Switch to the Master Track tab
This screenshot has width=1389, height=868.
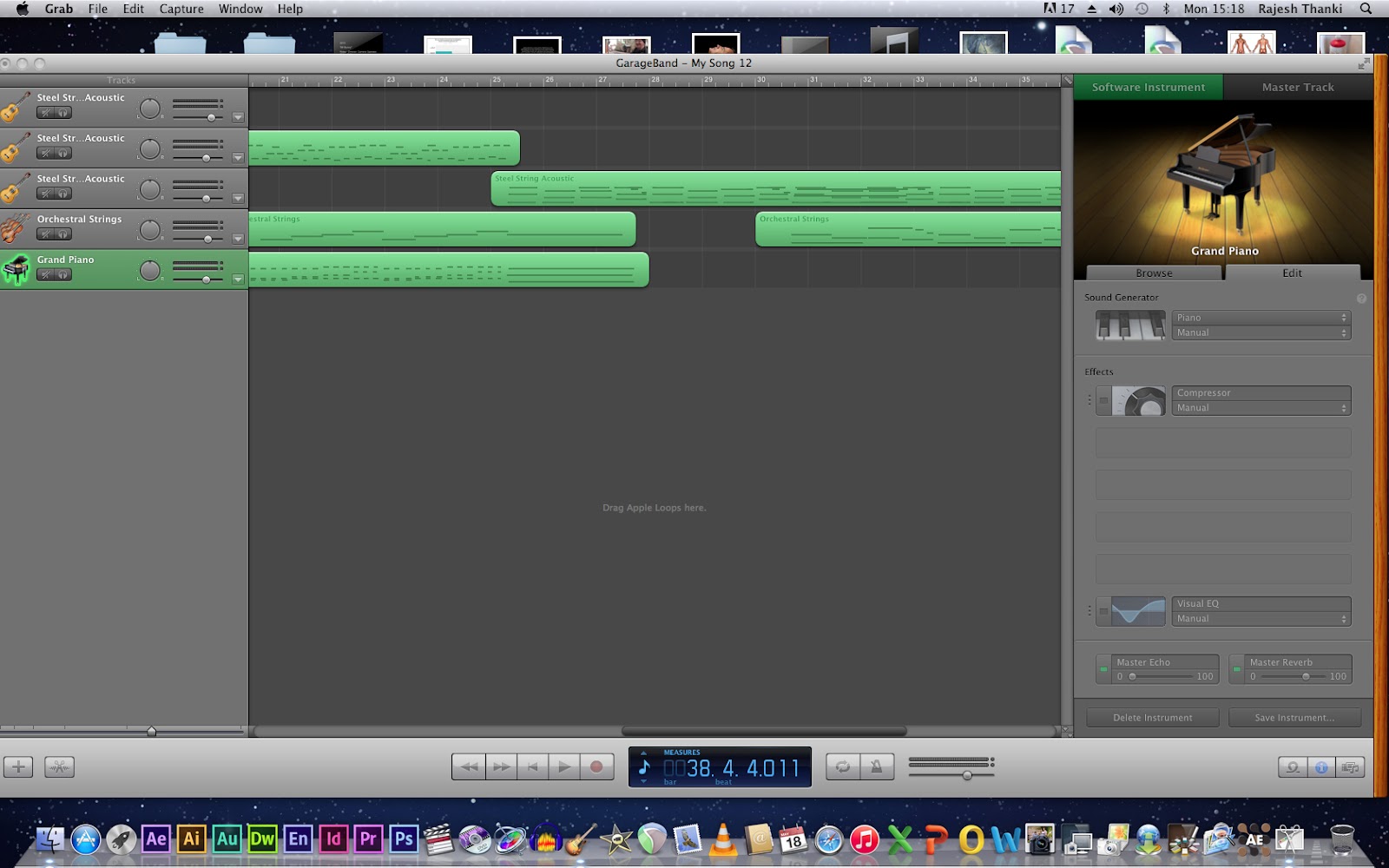[1298, 87]
